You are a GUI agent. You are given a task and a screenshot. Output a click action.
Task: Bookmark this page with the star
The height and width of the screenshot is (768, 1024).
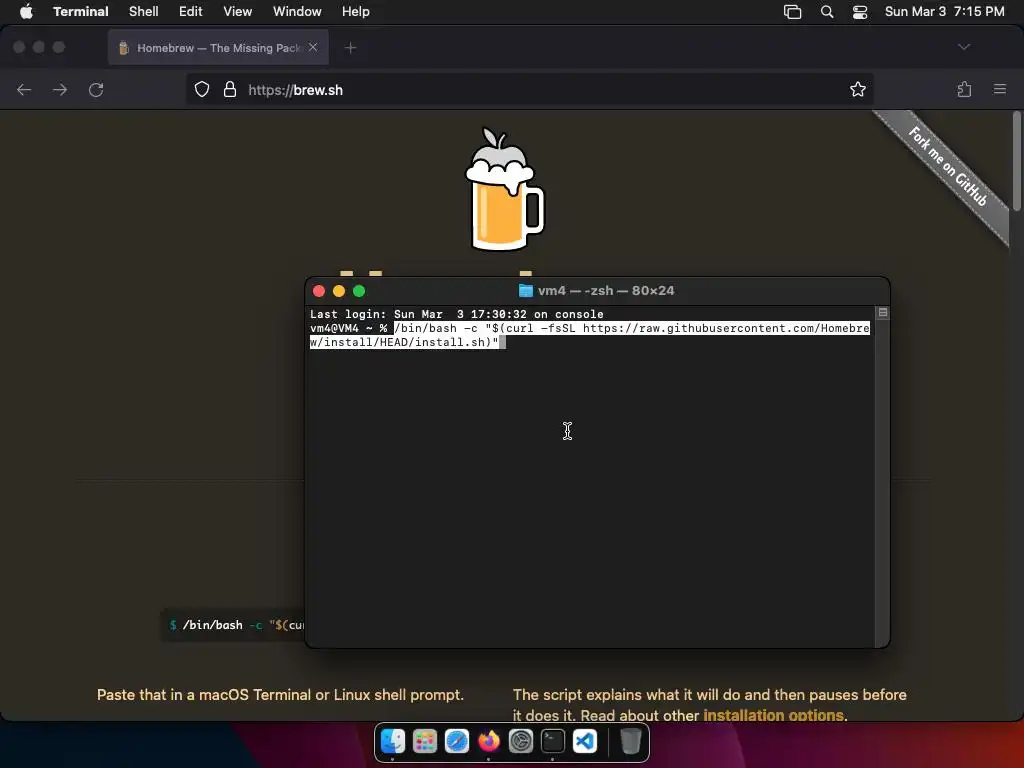click(857, 89)
